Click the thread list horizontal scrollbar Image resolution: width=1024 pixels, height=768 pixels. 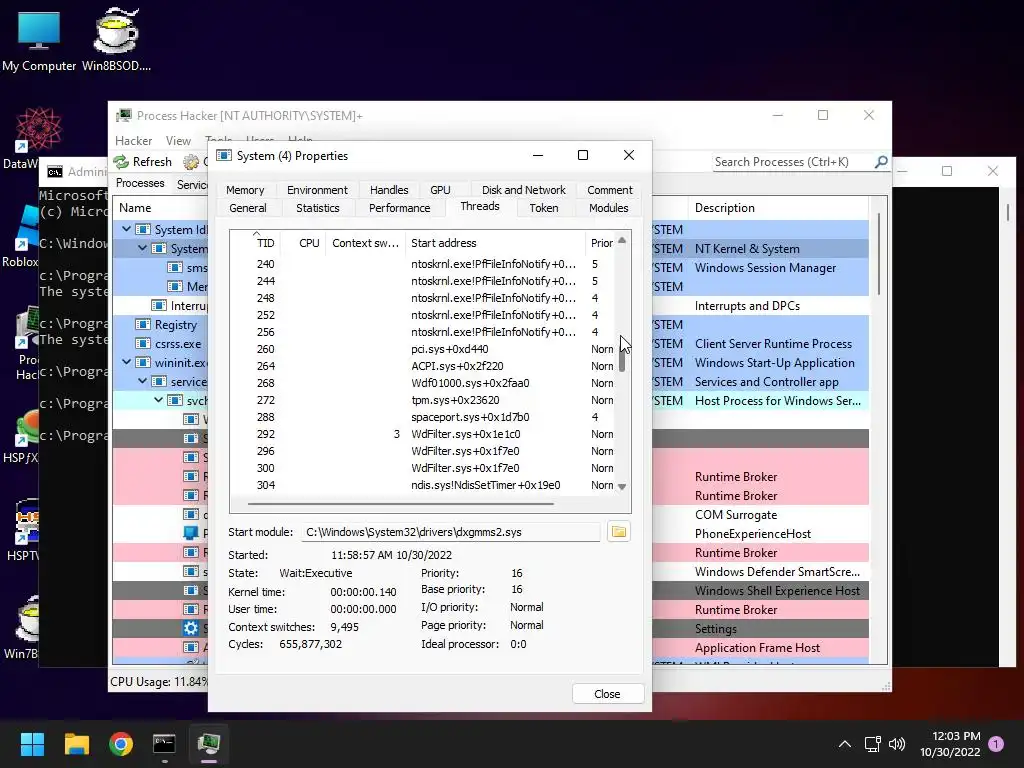400,504
